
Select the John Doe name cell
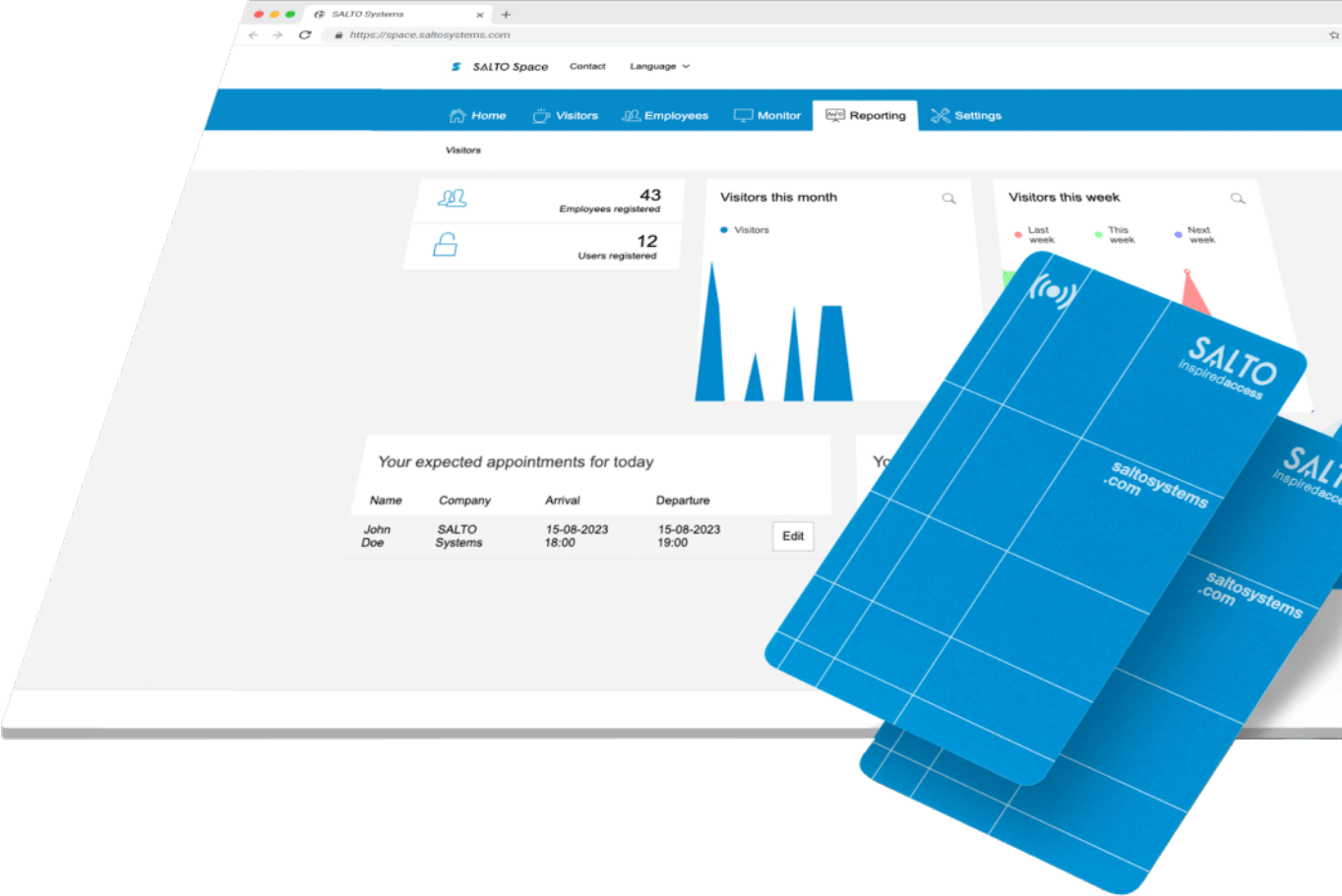376,536
